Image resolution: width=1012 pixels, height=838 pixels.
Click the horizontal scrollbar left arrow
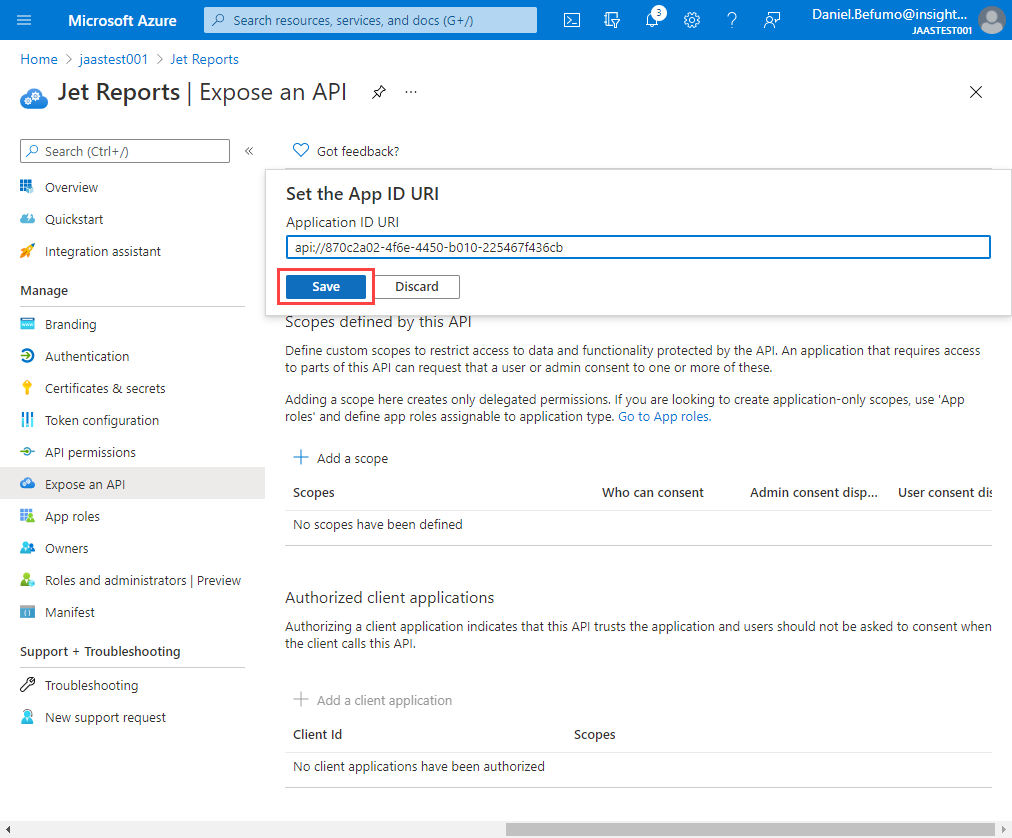coord(8,830)
